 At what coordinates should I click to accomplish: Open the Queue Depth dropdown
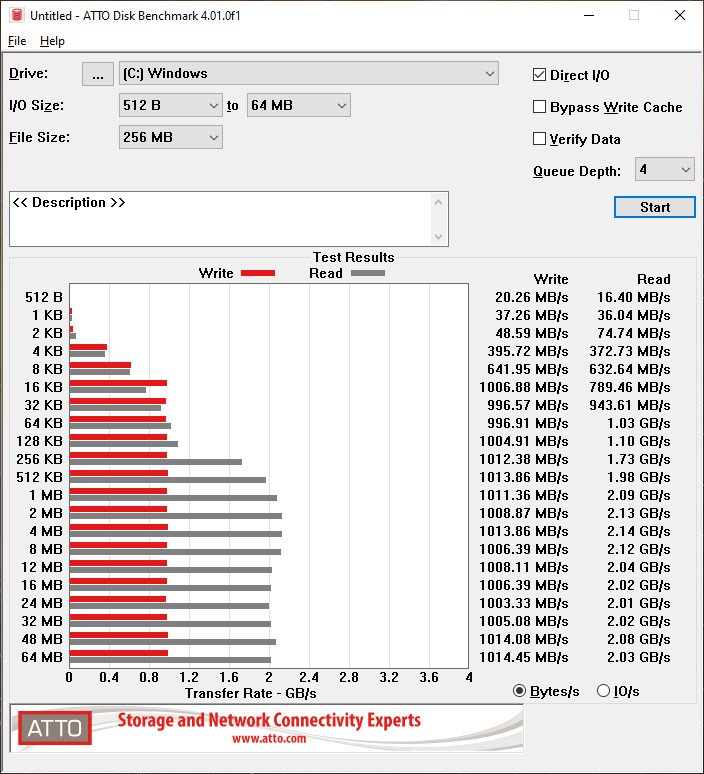point(665,170)
